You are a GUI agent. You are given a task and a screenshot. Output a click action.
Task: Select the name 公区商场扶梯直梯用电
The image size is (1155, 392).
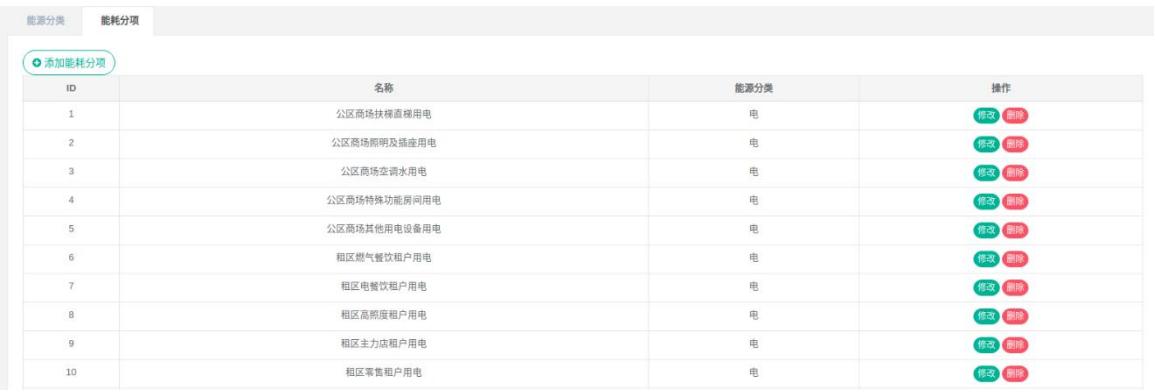click(x=384, y=115)
